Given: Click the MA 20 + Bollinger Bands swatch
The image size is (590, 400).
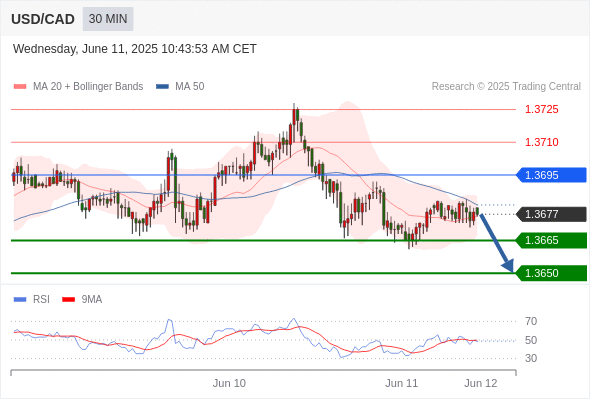Looking at the screenshot, I should 20,87.
